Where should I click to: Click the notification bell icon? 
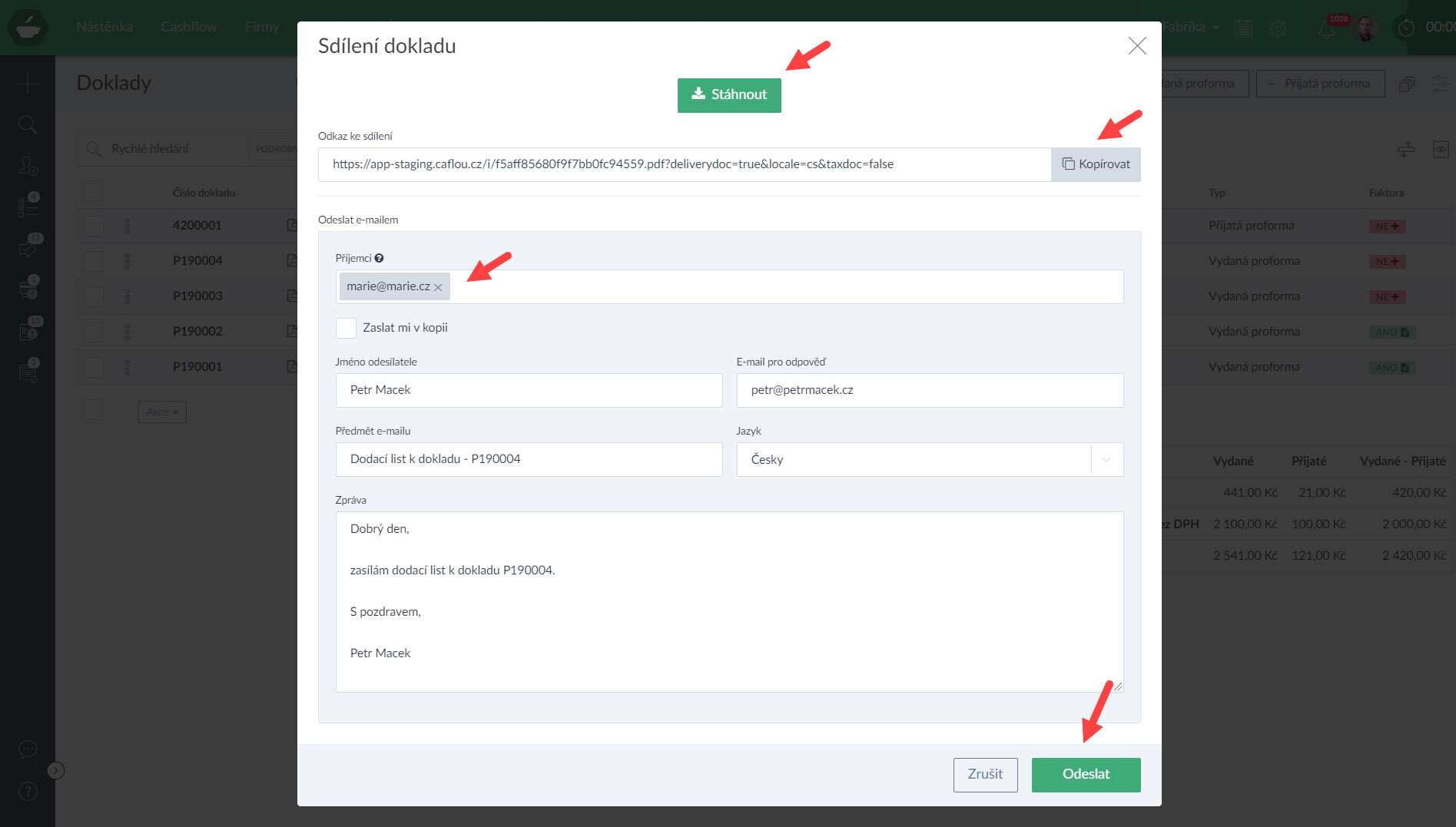1327,29
